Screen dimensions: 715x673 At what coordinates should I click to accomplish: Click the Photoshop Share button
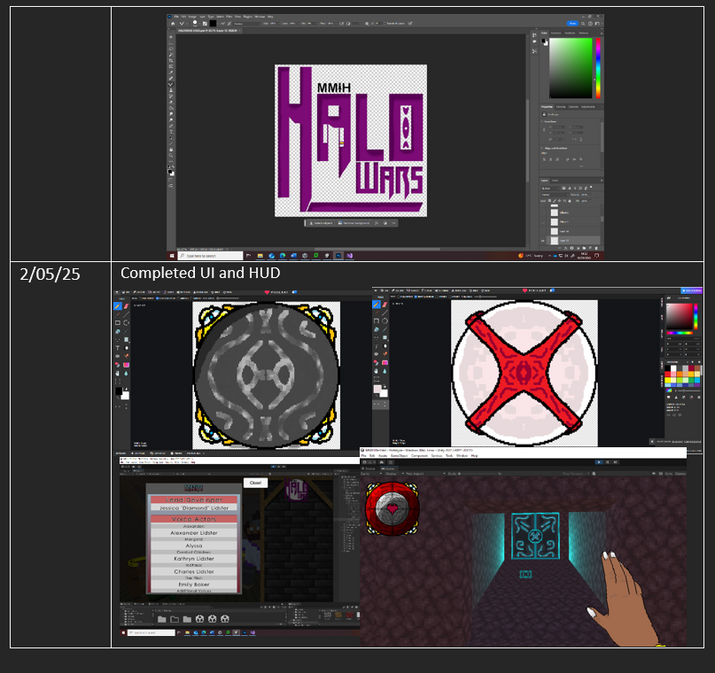(573, 23)
